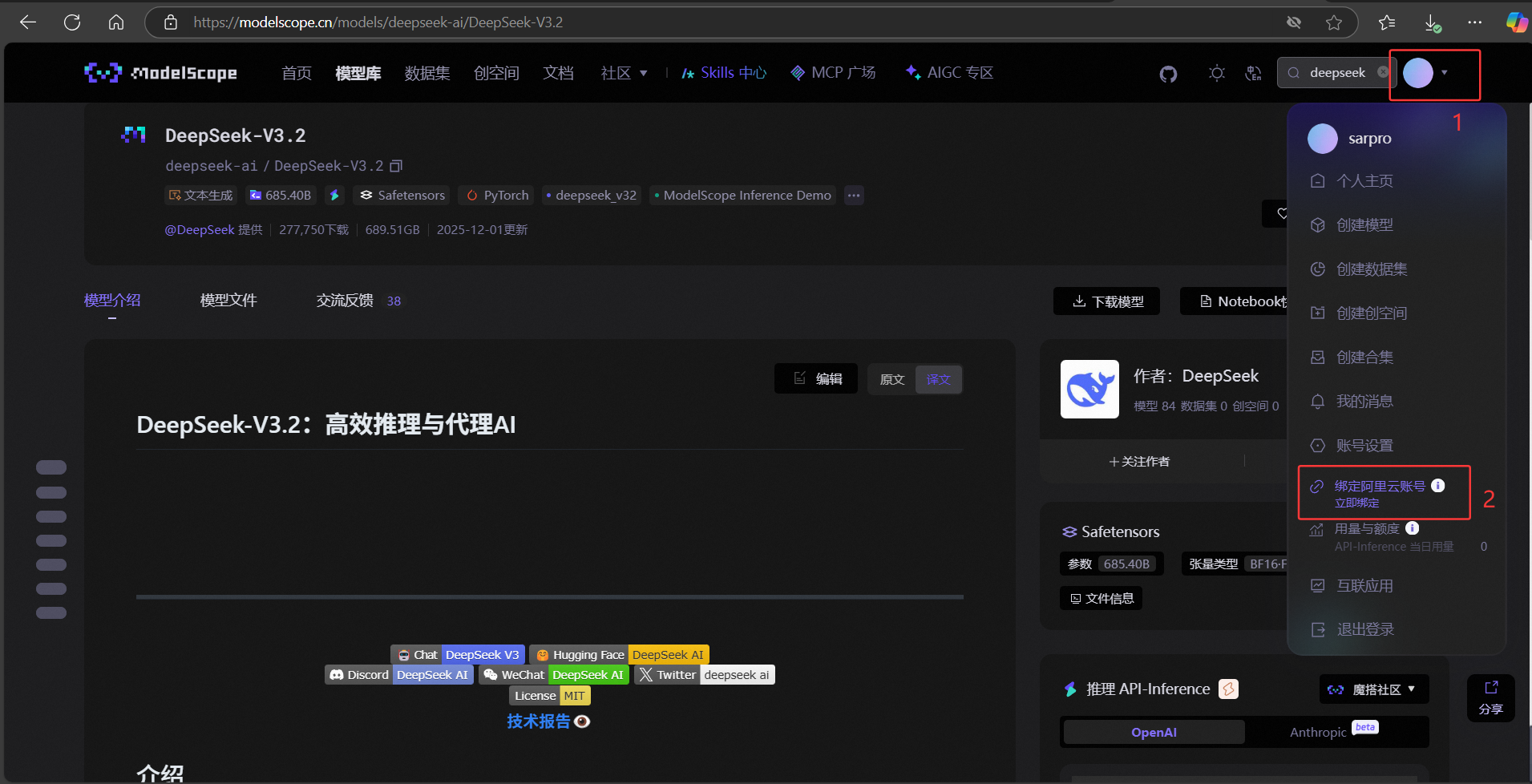Select the OpenAI API tab
The width and height of the screenshot is (1532, 784).
tap(1154, 732)
